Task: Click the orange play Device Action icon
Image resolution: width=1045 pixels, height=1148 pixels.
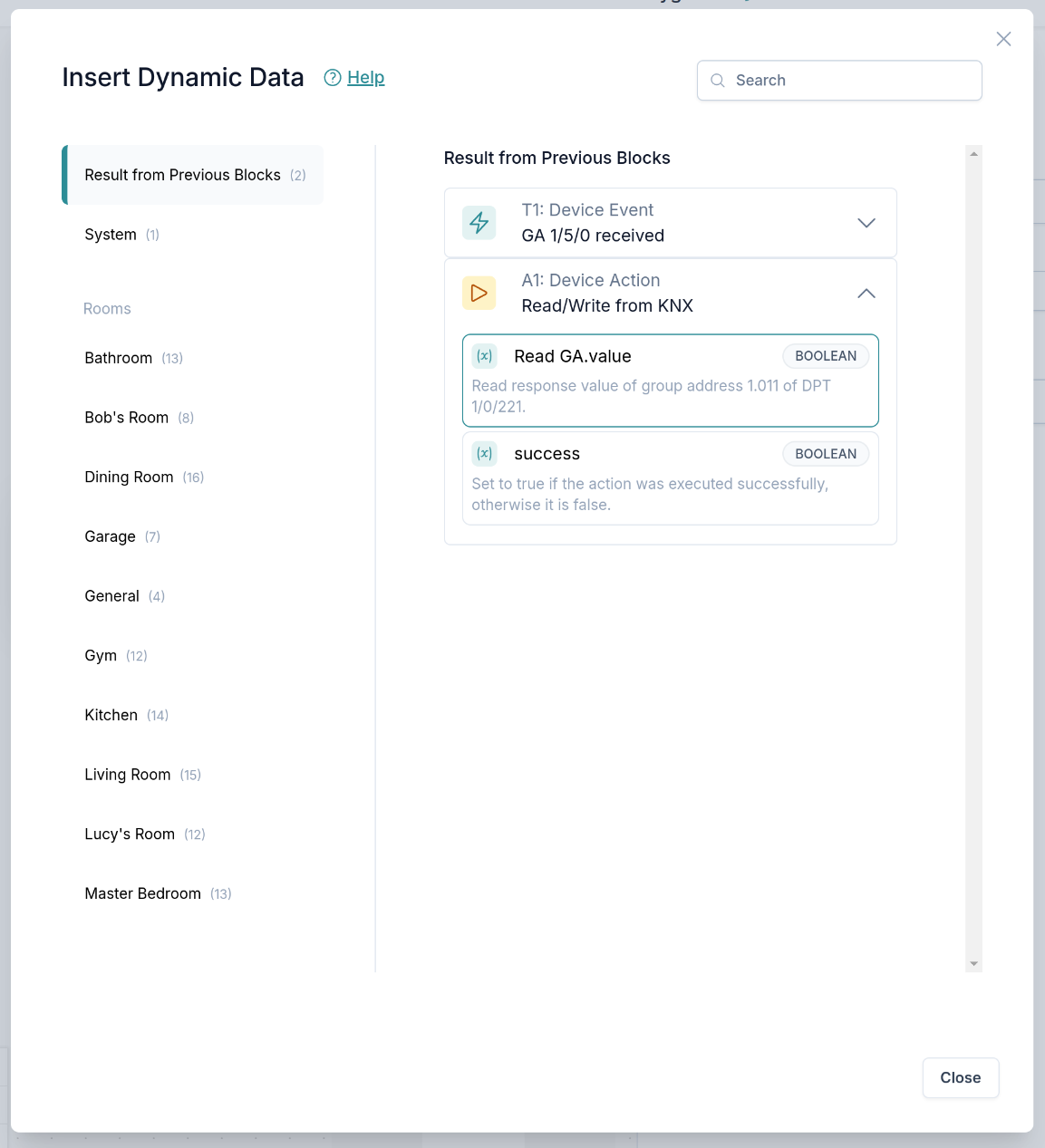Action: coord(479,294)
